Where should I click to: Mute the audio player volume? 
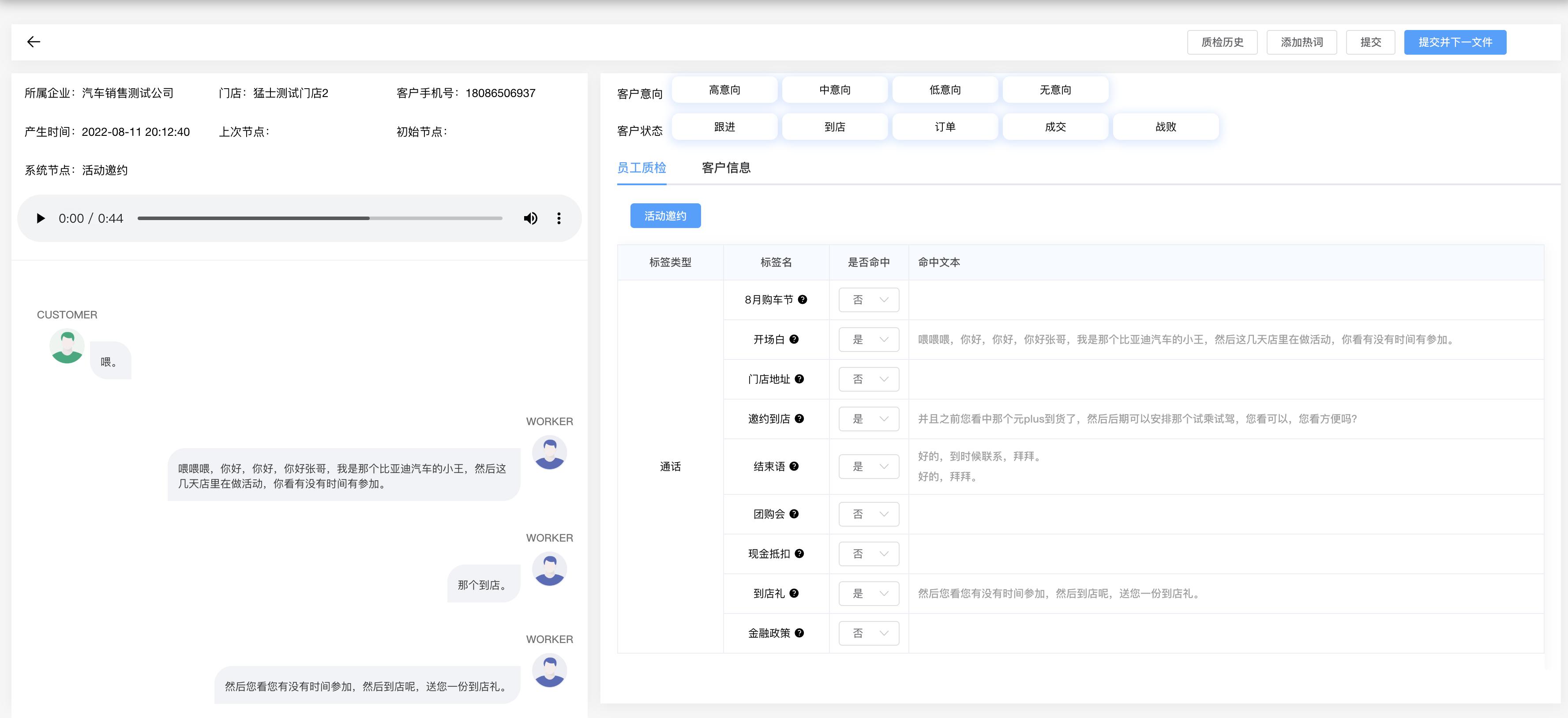(530, 218)
